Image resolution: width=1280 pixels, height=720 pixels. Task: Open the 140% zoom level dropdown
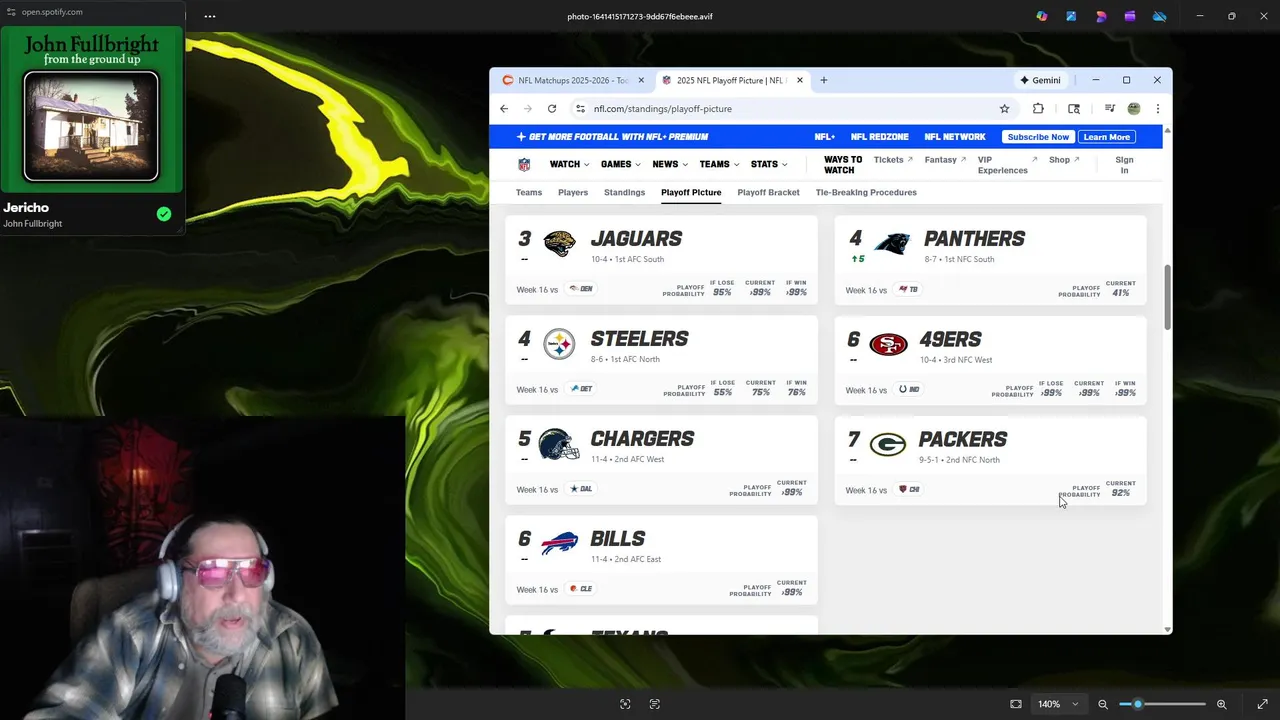1058,704
